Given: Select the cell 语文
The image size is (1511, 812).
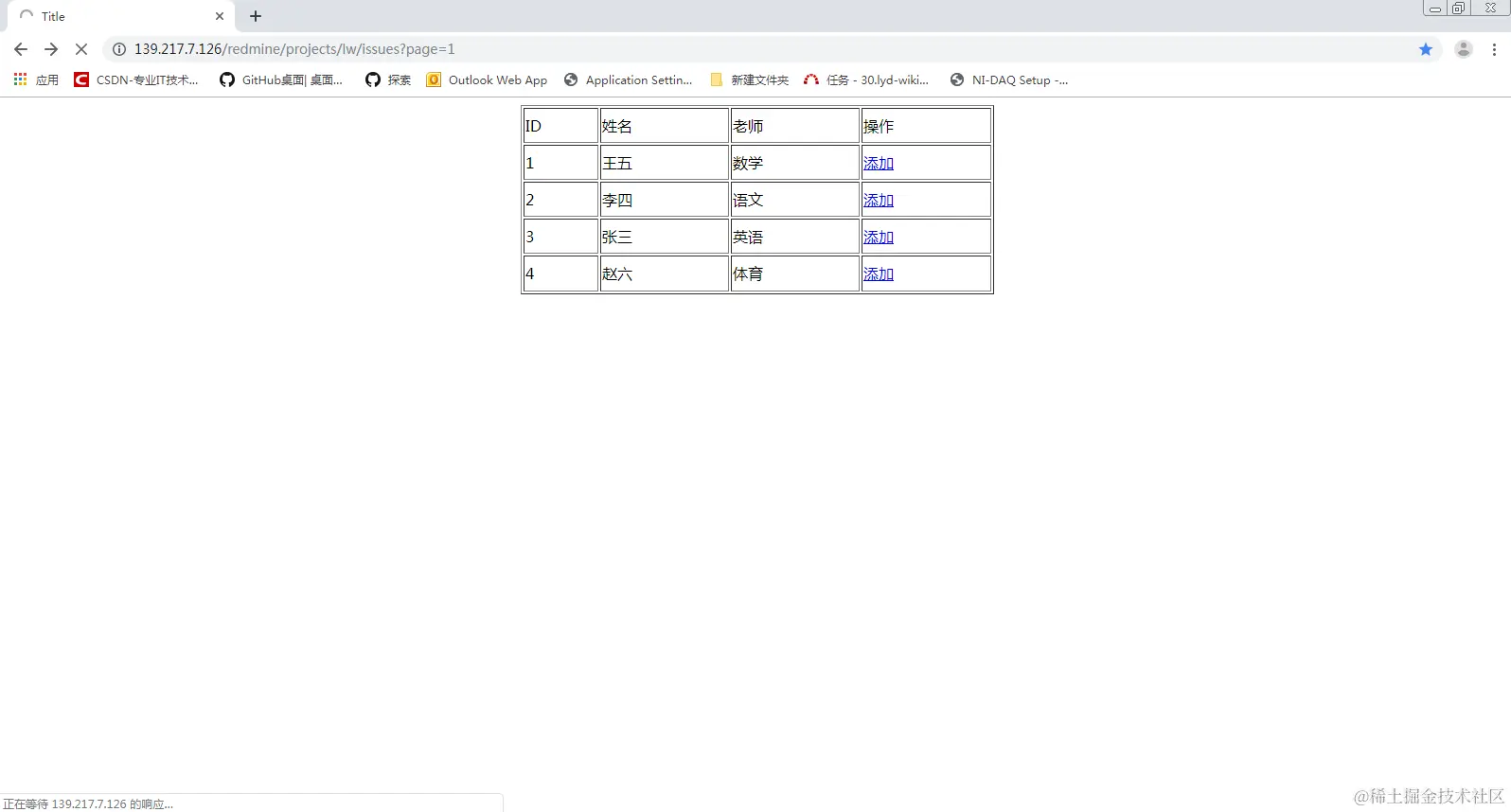Looking at the screenshot, I should (x=794, y=200).
